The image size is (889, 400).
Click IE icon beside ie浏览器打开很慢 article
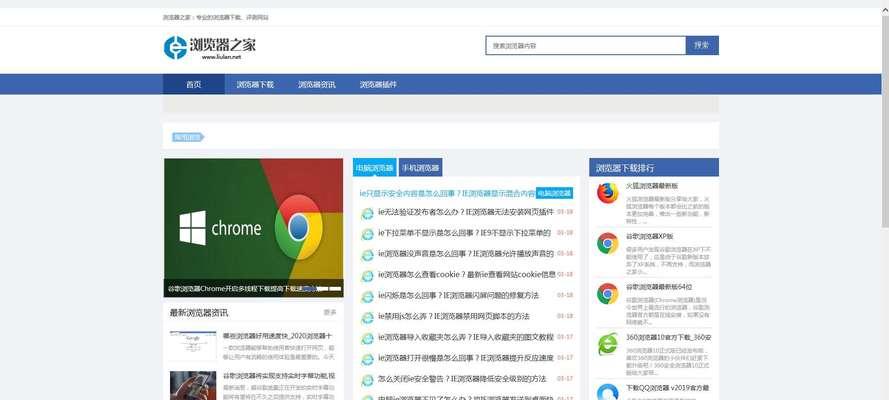[367, 359]
